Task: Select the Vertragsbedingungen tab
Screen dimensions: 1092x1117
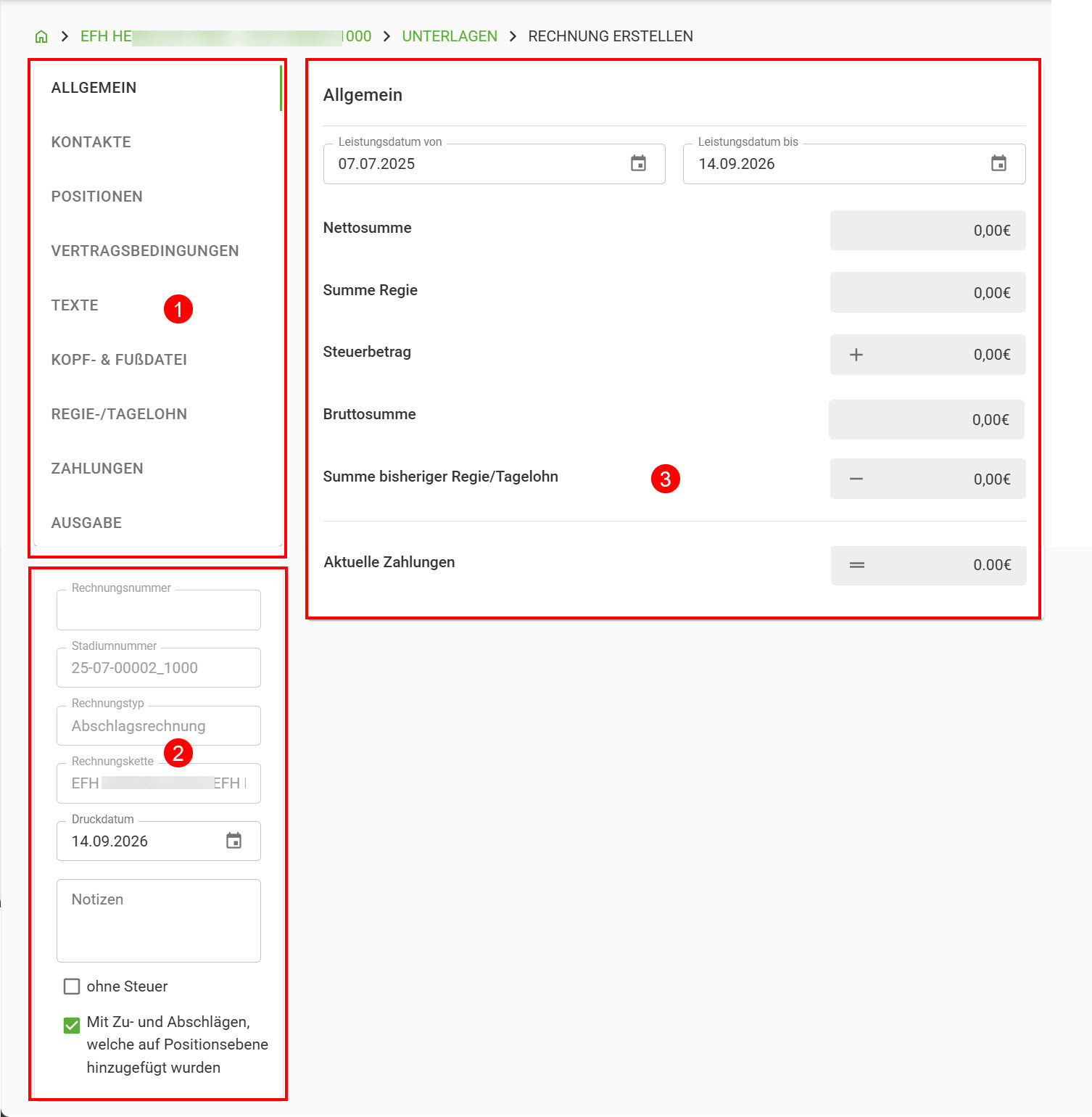Action: click(145, 251)
